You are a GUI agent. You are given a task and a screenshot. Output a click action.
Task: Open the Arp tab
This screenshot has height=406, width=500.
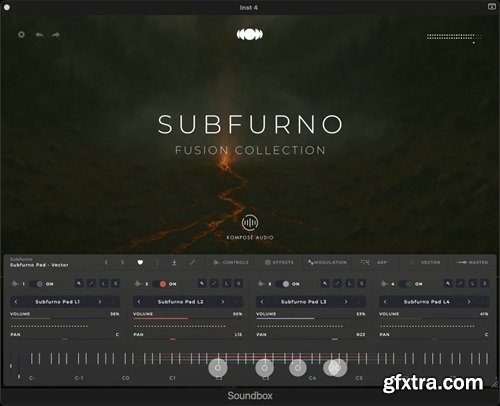pos(374,262)
